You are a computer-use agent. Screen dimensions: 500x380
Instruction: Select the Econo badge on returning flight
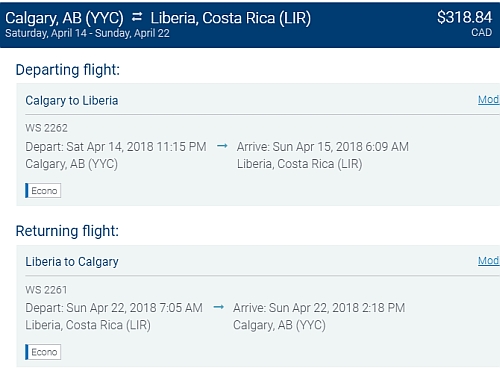(43, 352)
